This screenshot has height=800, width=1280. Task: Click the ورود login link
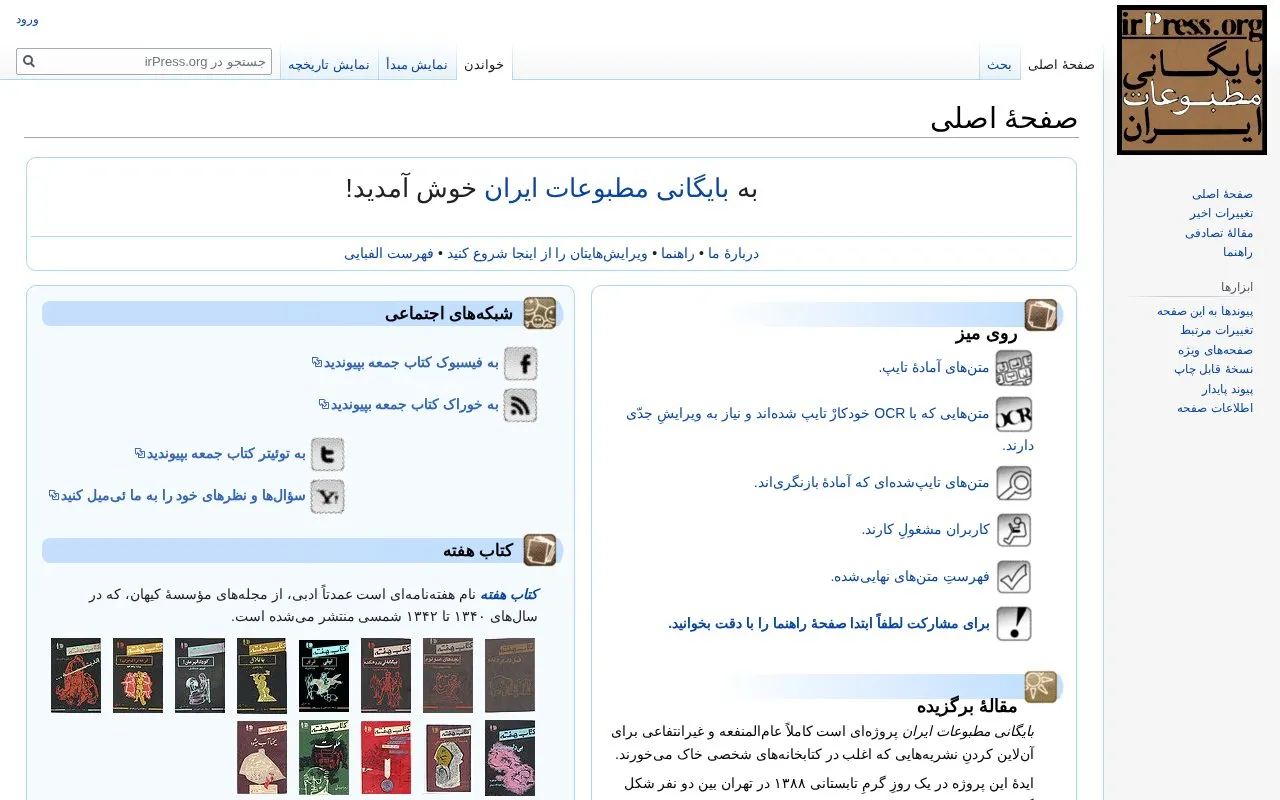[27, 19]
